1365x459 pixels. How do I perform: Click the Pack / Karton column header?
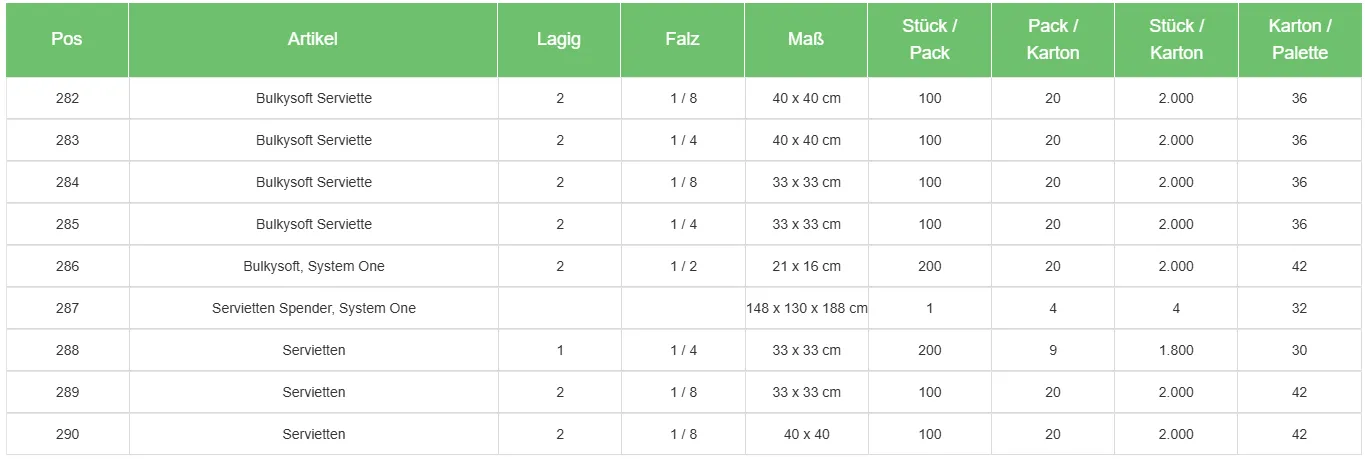[1053, 40]
